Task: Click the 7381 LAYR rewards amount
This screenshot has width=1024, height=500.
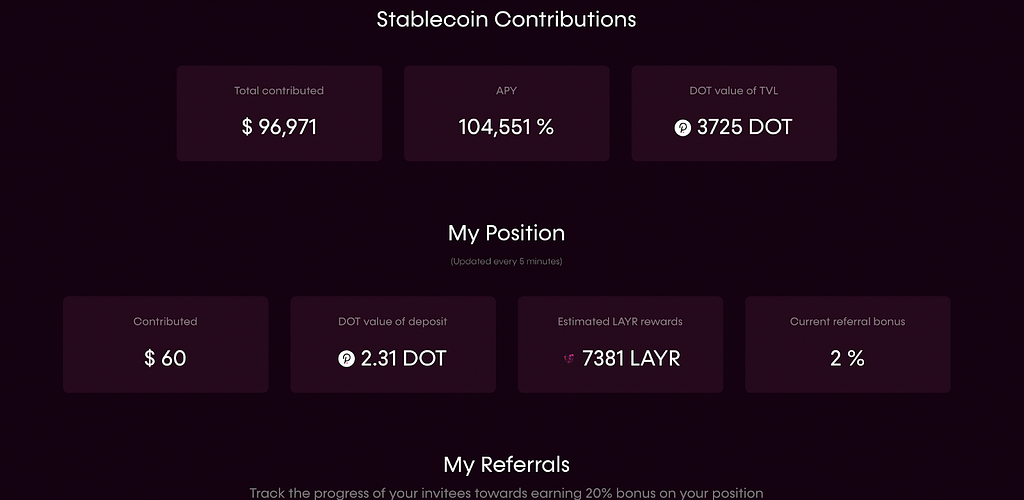Action: [631, 358]
